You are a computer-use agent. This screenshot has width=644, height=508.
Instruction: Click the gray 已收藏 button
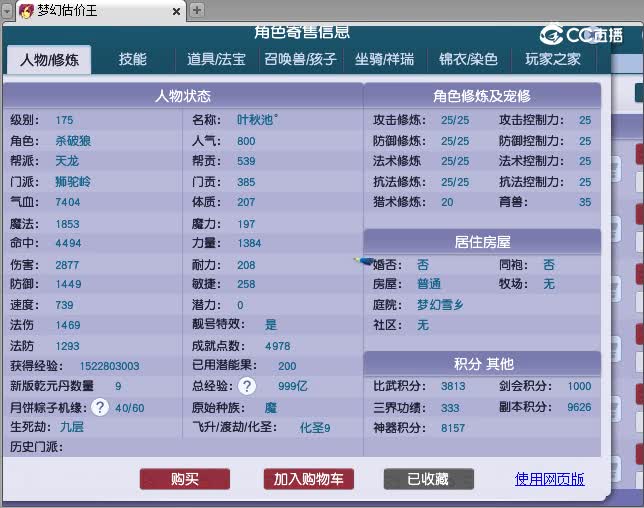[428, 479]
